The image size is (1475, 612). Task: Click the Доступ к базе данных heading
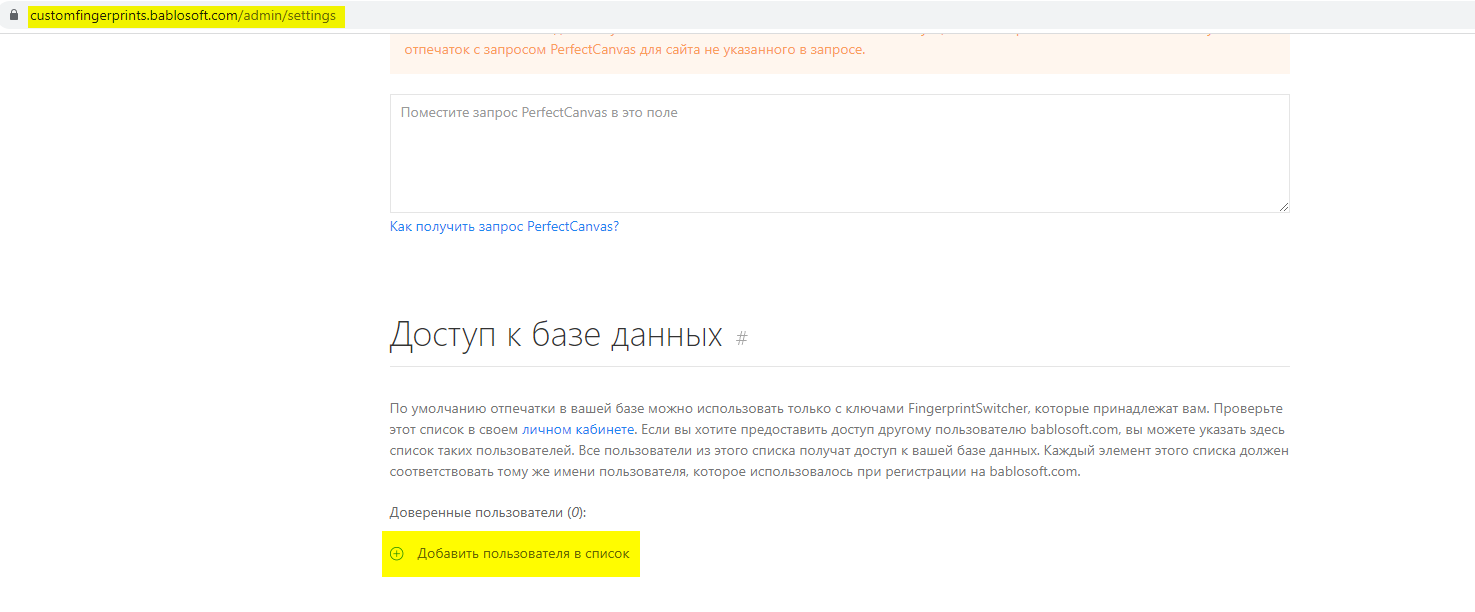click(555, 334)
